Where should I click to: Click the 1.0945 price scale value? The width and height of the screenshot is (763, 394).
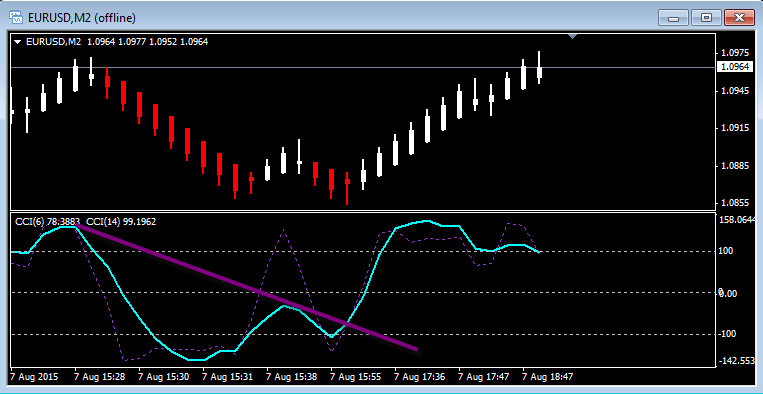click(735, 90)
